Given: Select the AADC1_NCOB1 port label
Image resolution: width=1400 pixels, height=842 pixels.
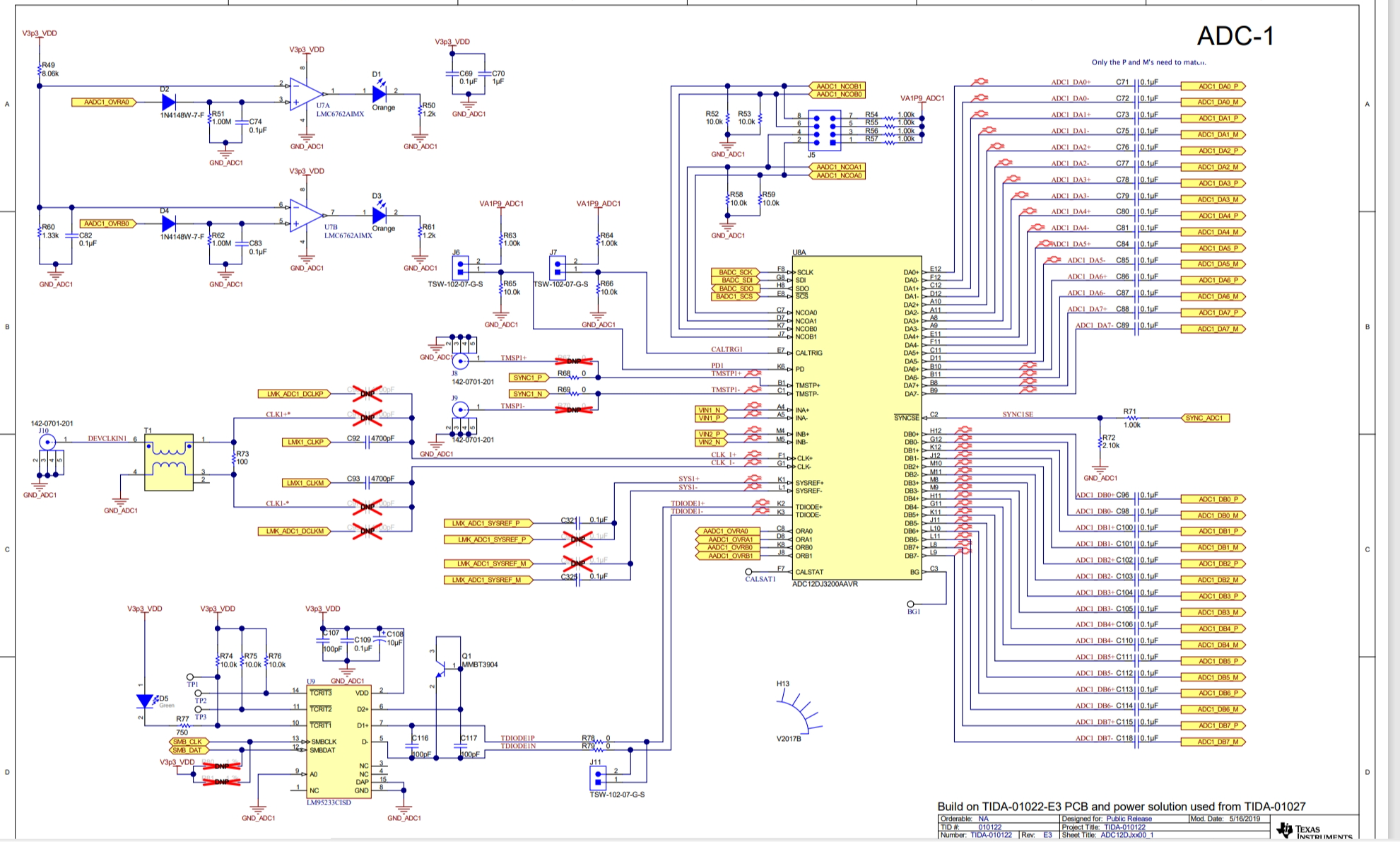Looking at the screenshot, I should 837,86.
